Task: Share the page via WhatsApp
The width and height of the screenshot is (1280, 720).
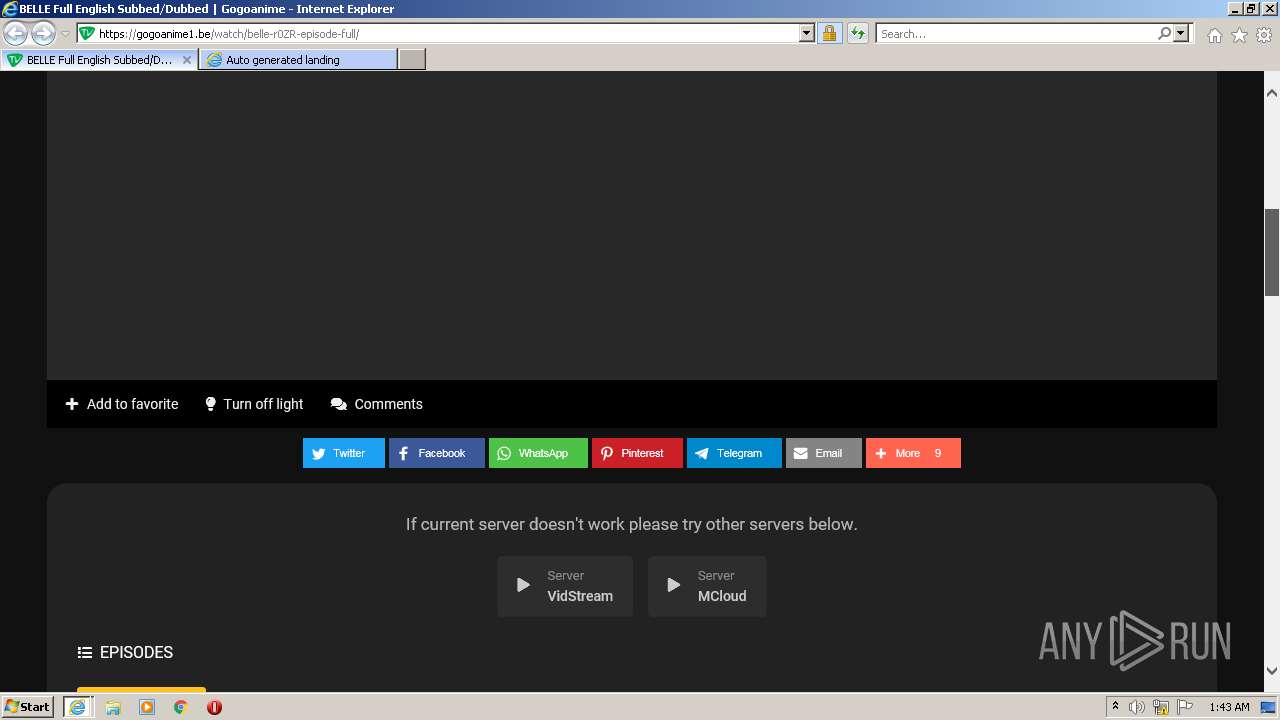Action: point(538,453)
